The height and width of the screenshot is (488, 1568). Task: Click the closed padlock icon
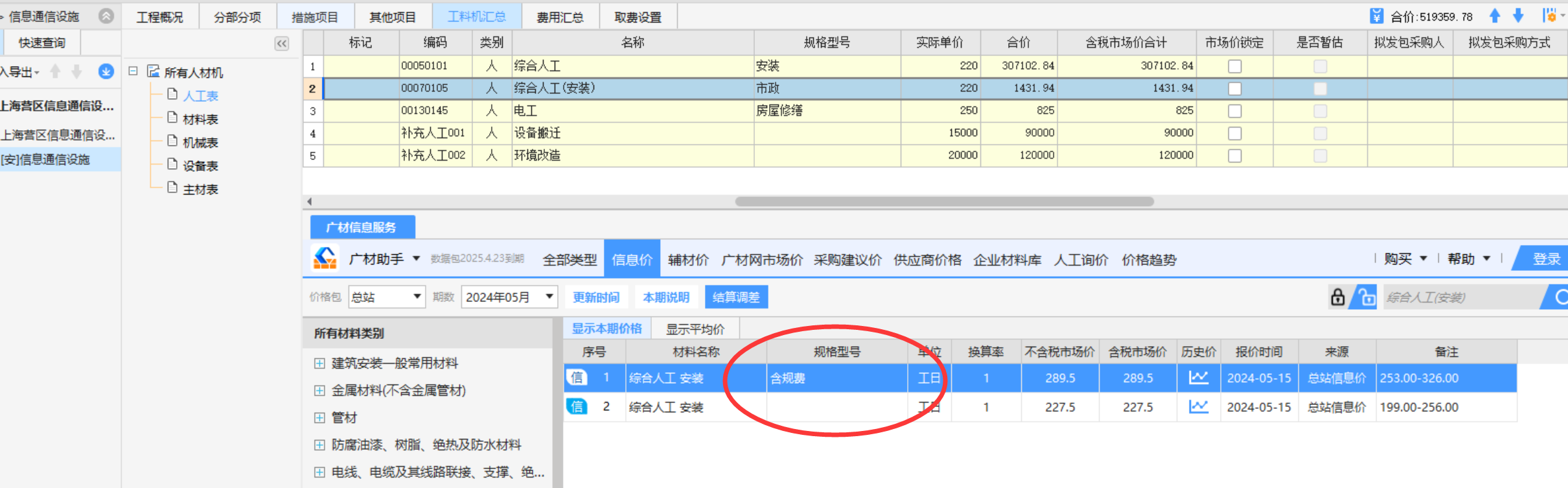pos(1337,297)
